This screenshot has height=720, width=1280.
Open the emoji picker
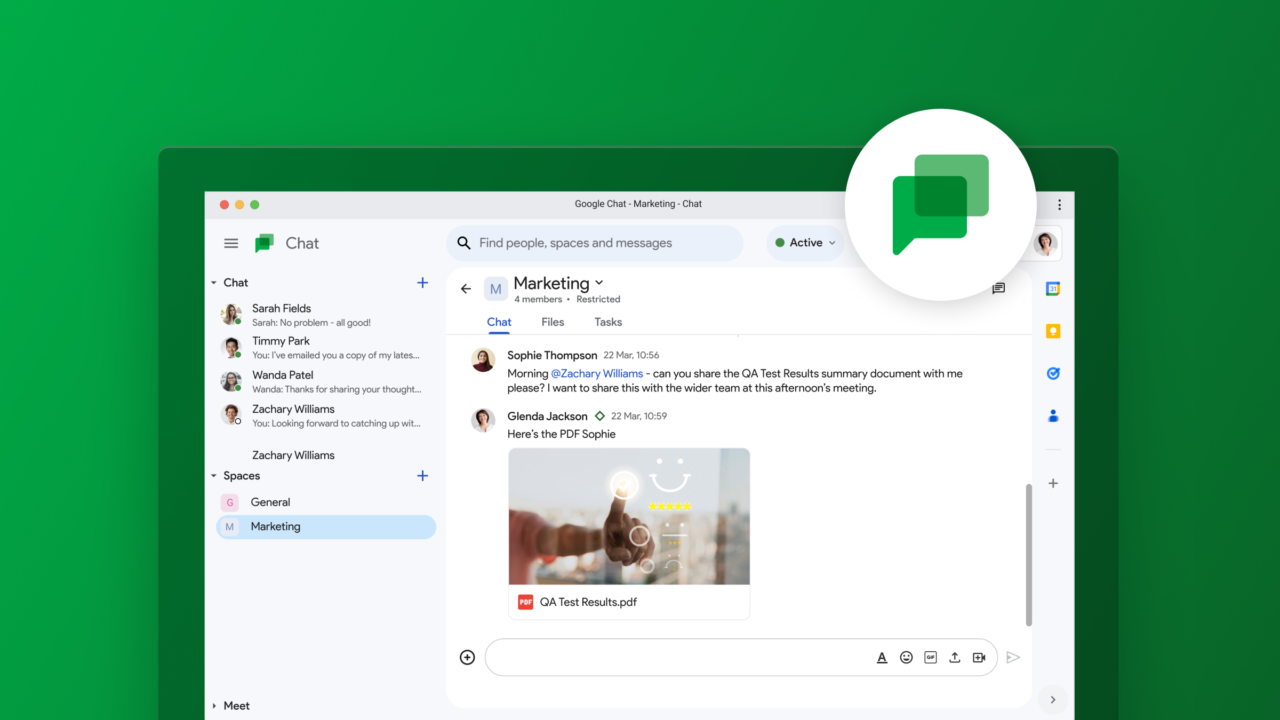pos(906,657)
